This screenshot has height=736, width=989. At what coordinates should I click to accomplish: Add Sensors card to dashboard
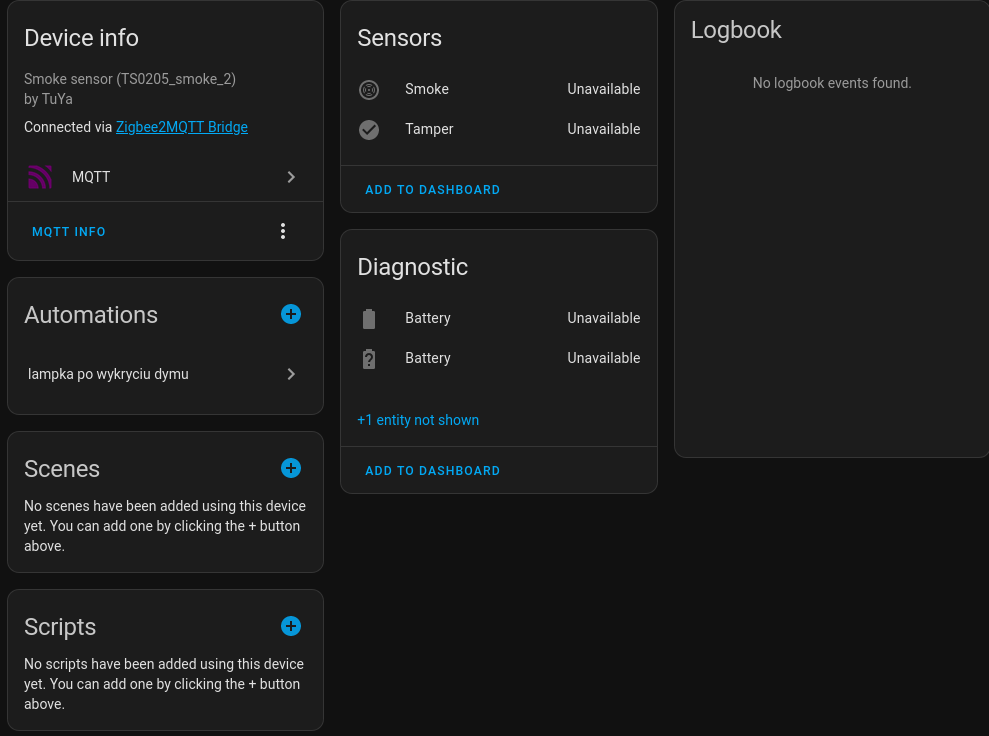(433, 190)
